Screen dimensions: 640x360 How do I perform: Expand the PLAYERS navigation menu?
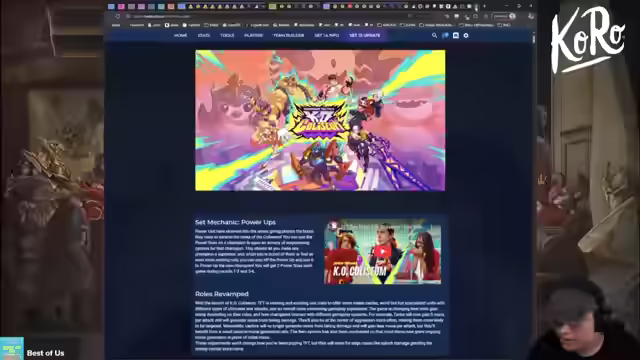[253, 36]
